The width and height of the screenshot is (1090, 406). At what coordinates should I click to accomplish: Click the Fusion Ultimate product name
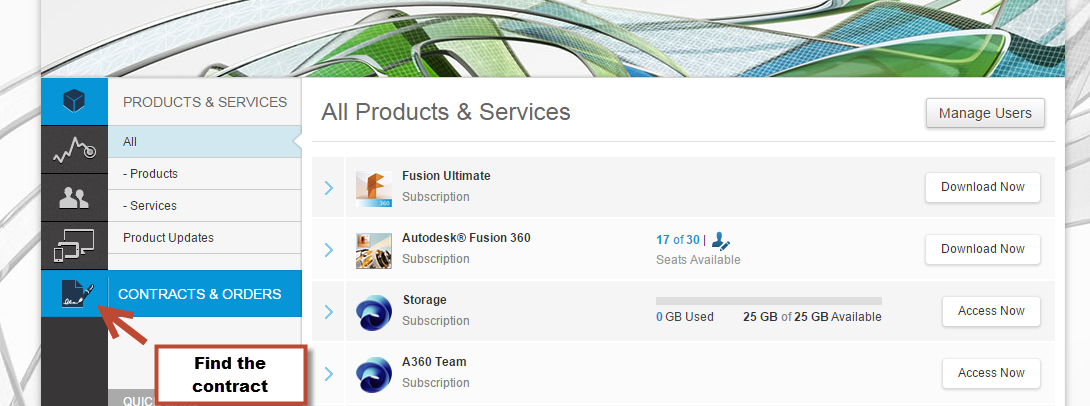[446, 176]
